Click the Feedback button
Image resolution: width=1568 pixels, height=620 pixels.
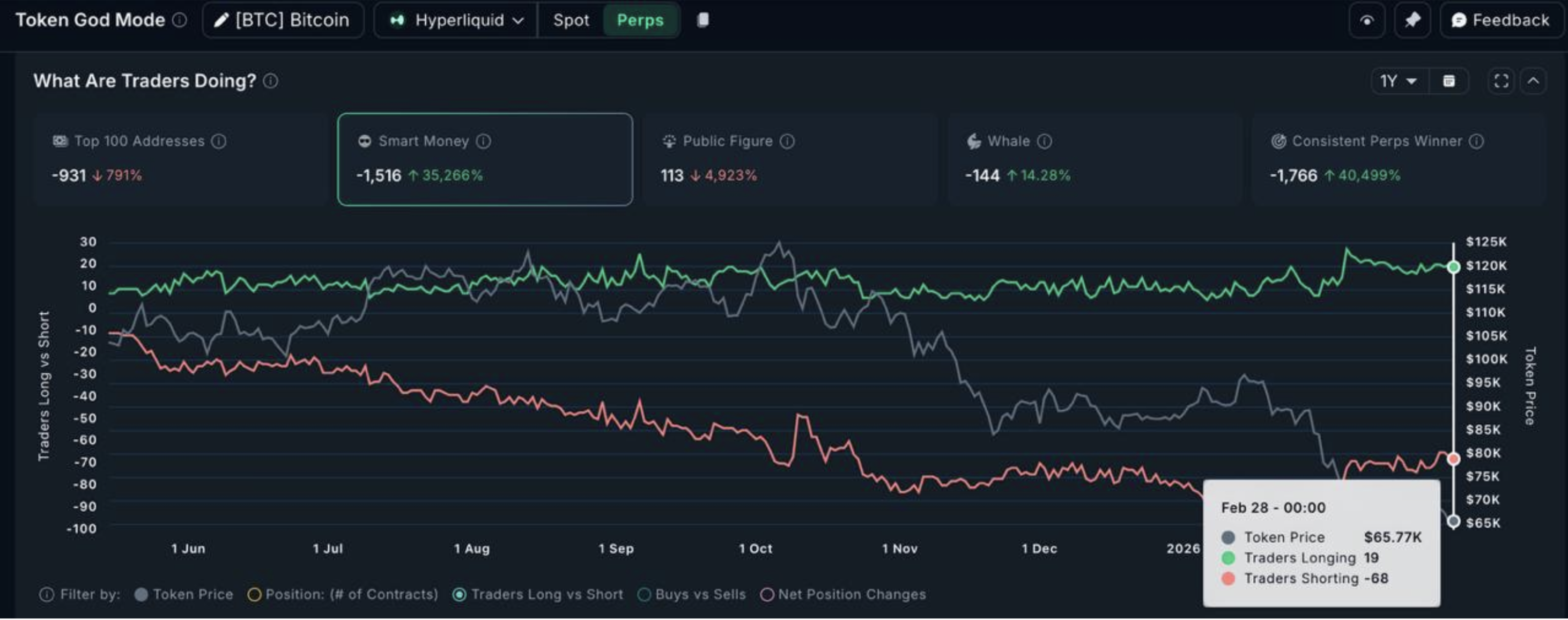[x=1501, y=20]
